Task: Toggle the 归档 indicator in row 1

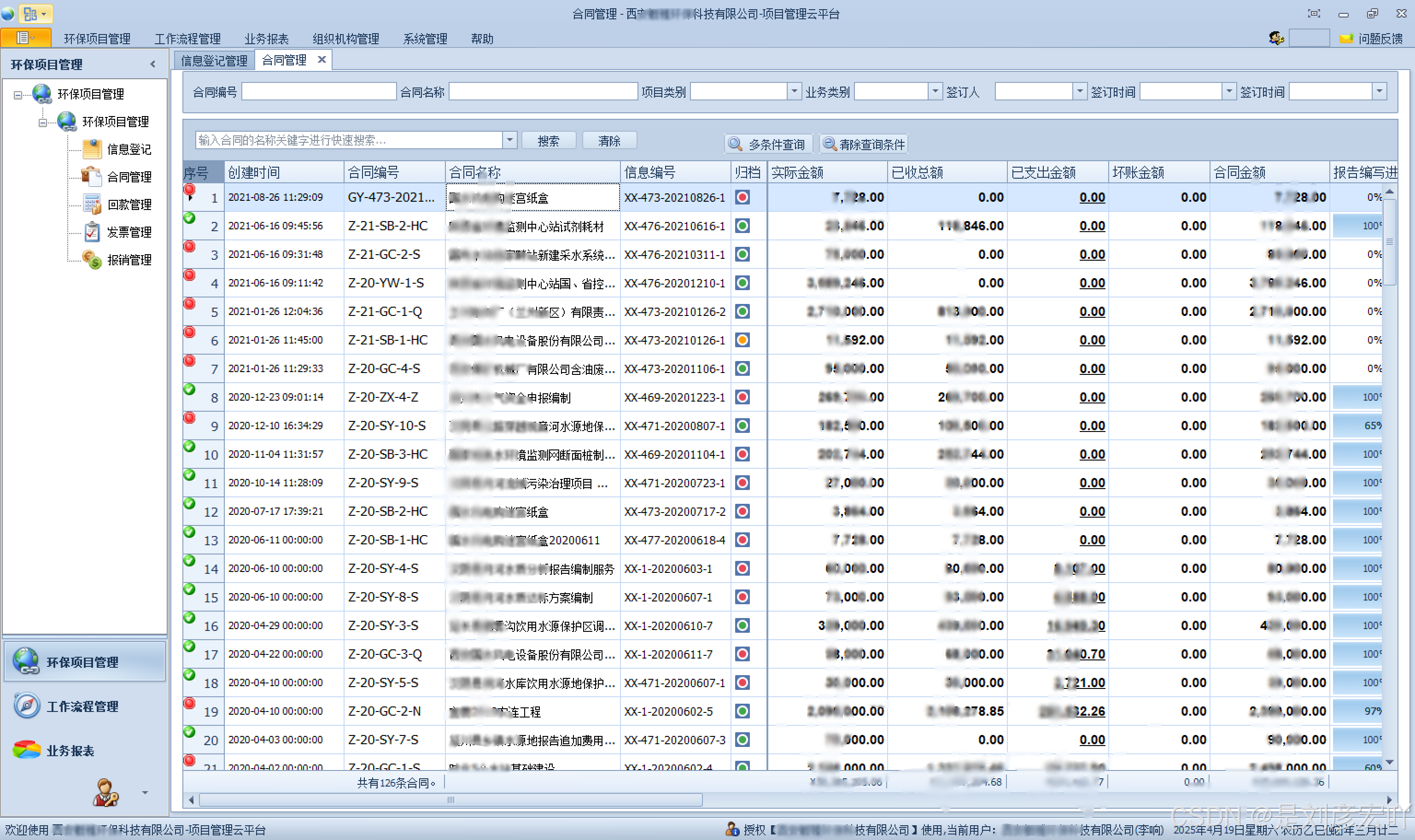Action: point(743,198)
